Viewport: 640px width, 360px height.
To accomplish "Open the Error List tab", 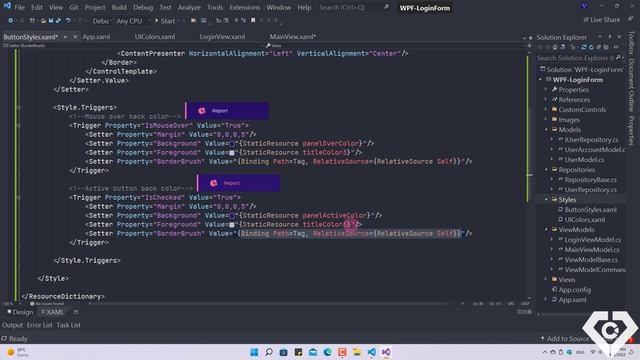I will (40, 325).
